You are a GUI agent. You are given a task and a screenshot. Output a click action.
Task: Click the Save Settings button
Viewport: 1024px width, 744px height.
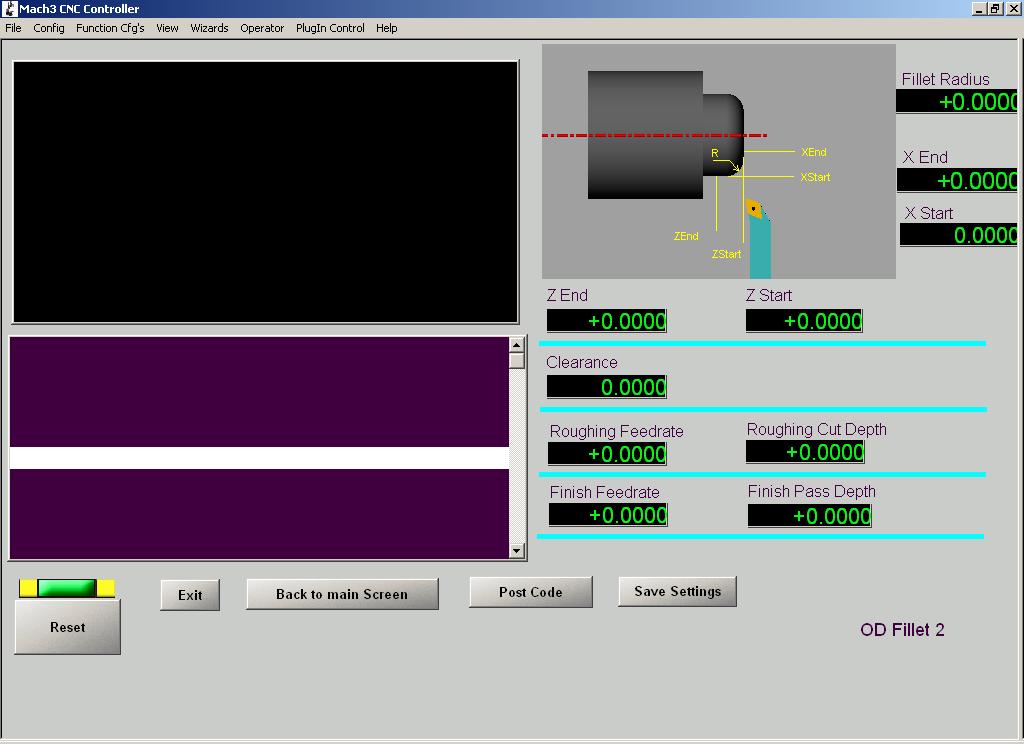[677, 591]
